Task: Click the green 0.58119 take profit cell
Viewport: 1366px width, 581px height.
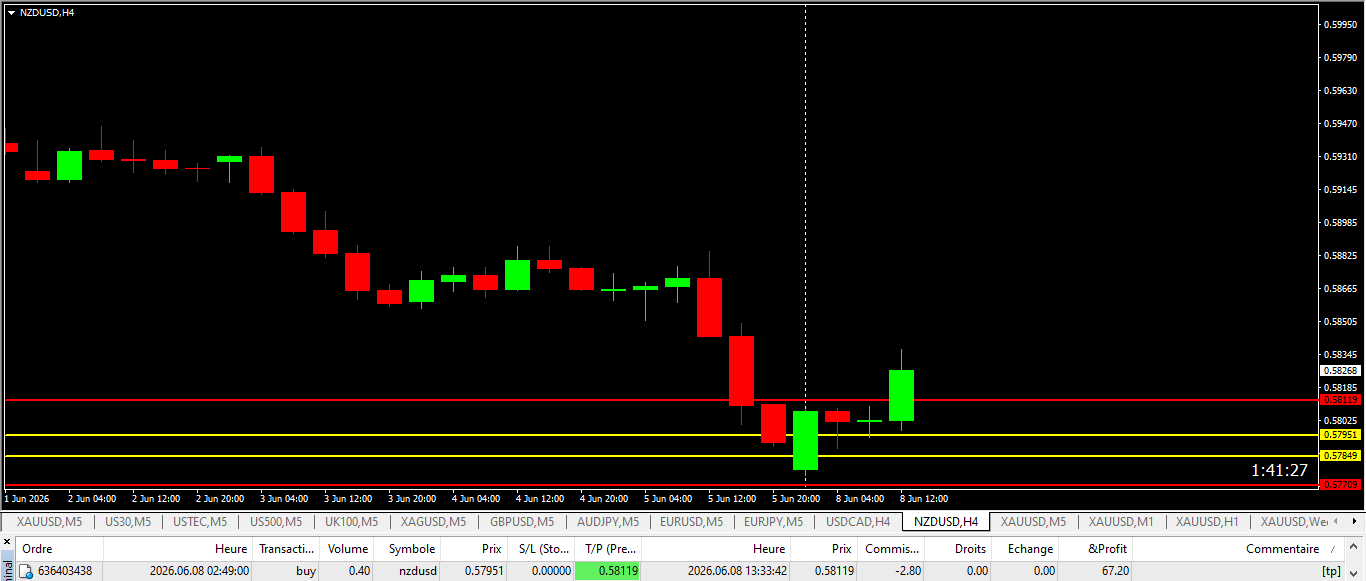Action: pyautogui.click(x=608, y=571)
